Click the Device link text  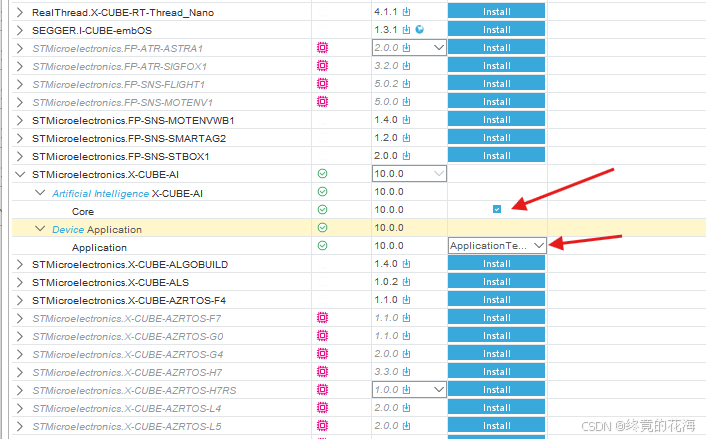pos(68,229)
